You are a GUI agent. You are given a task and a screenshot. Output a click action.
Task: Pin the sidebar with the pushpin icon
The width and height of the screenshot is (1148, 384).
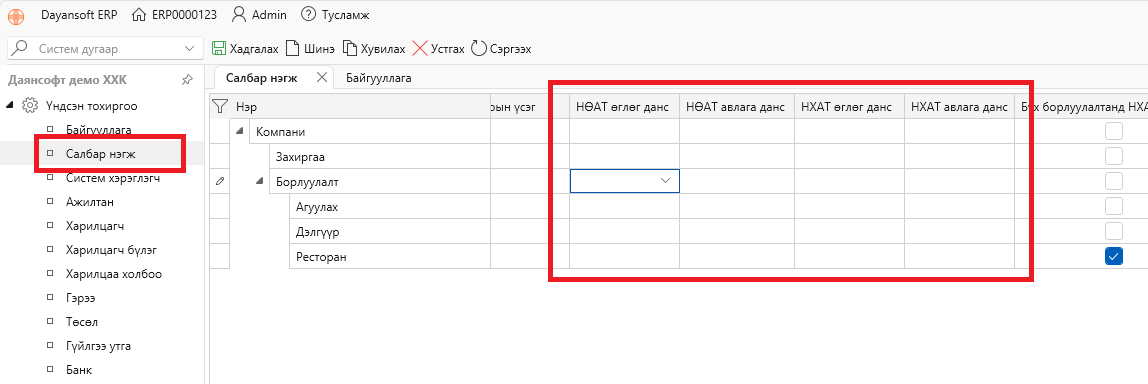click(x=187, y=79)
